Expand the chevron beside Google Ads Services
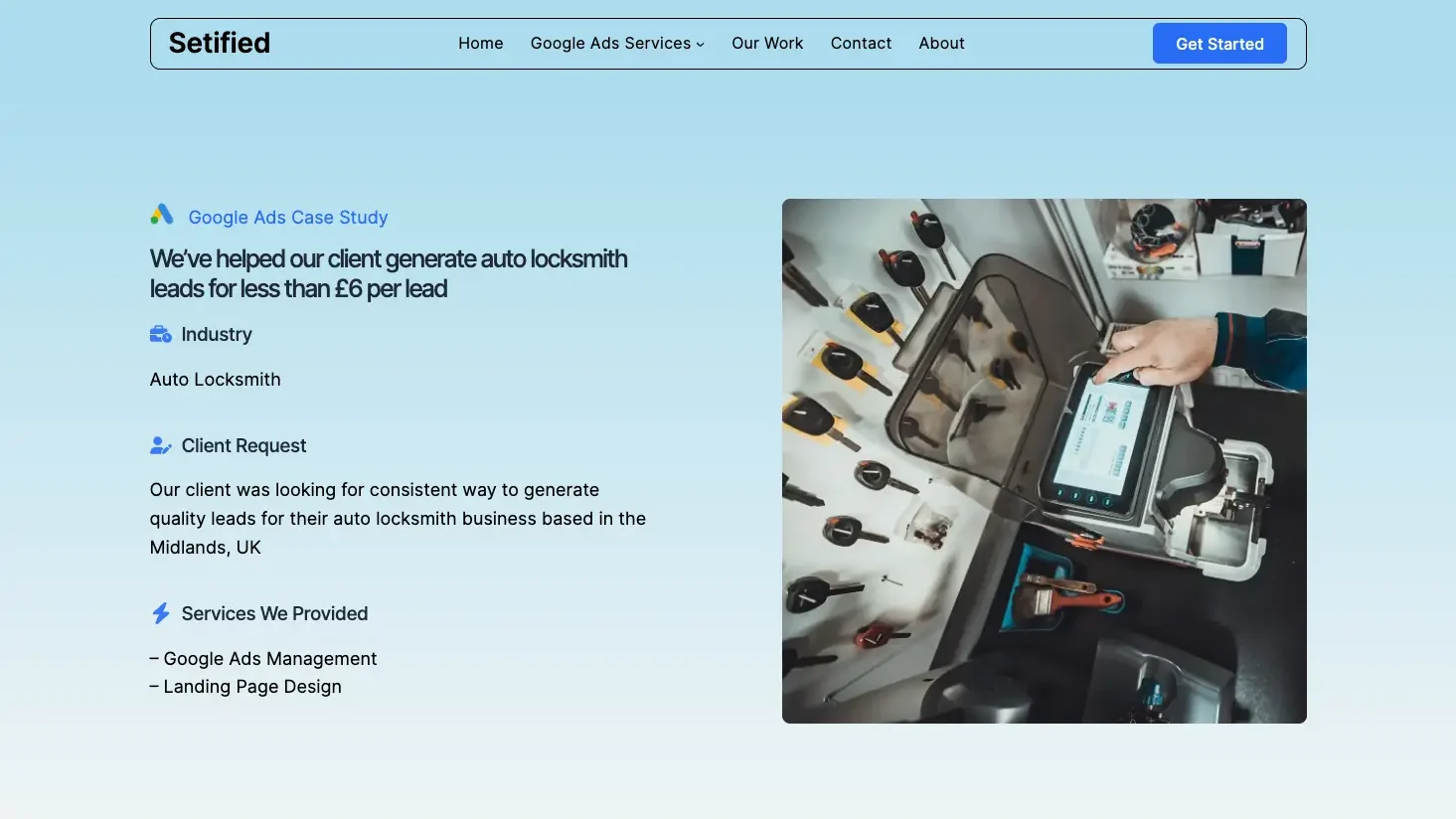The image size is (1456, 819). point(701,45)
